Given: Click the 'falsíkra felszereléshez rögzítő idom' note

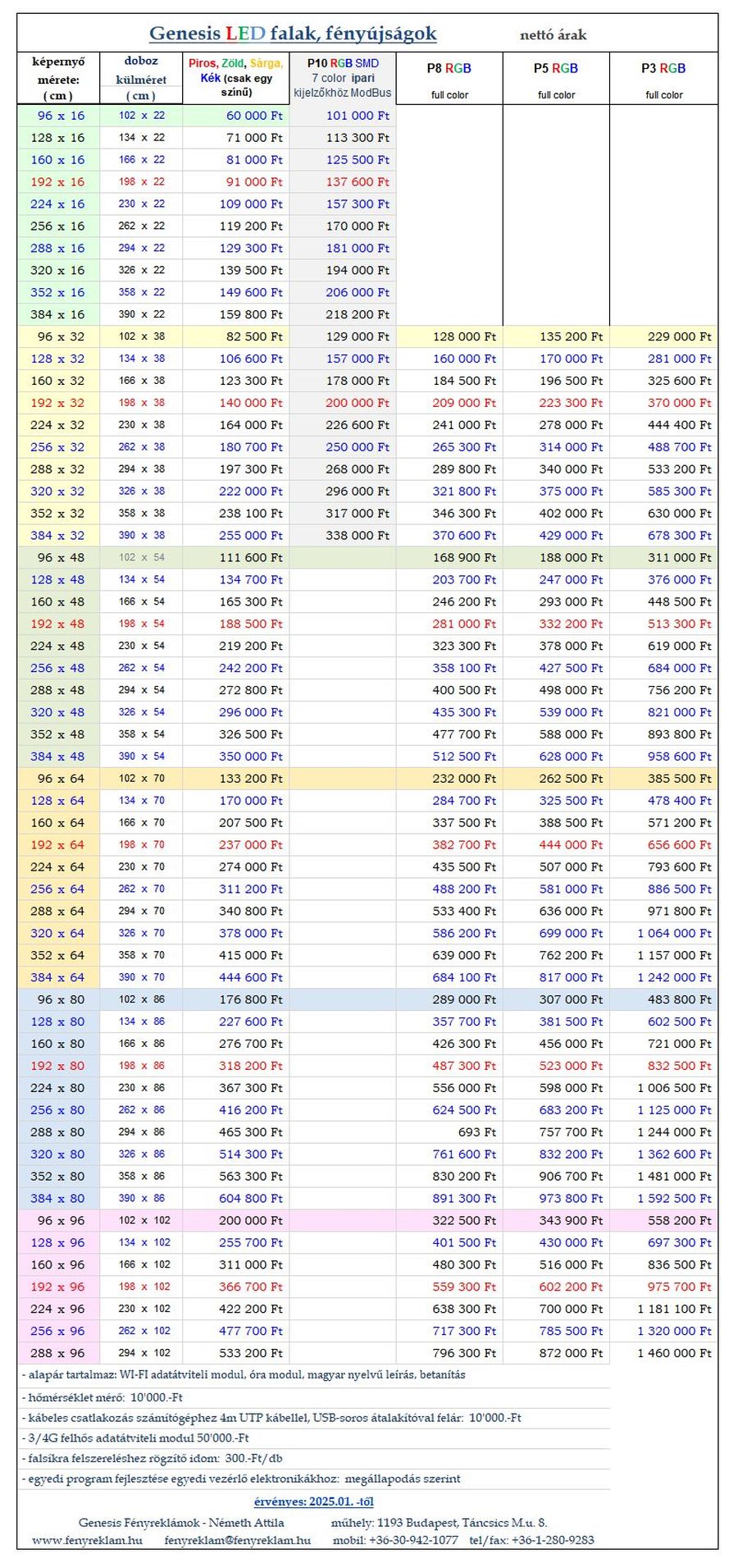Looking at the screenshot, I should pyautogui.click(x=153, y=1458).
